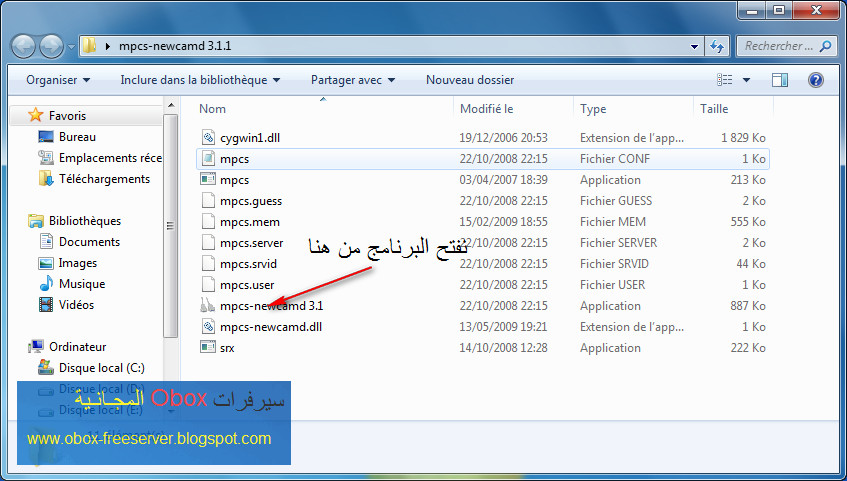This screenshot has width=847, height=481.
Task: Open Disque local (C:) drive
Action: pos(102,368)
